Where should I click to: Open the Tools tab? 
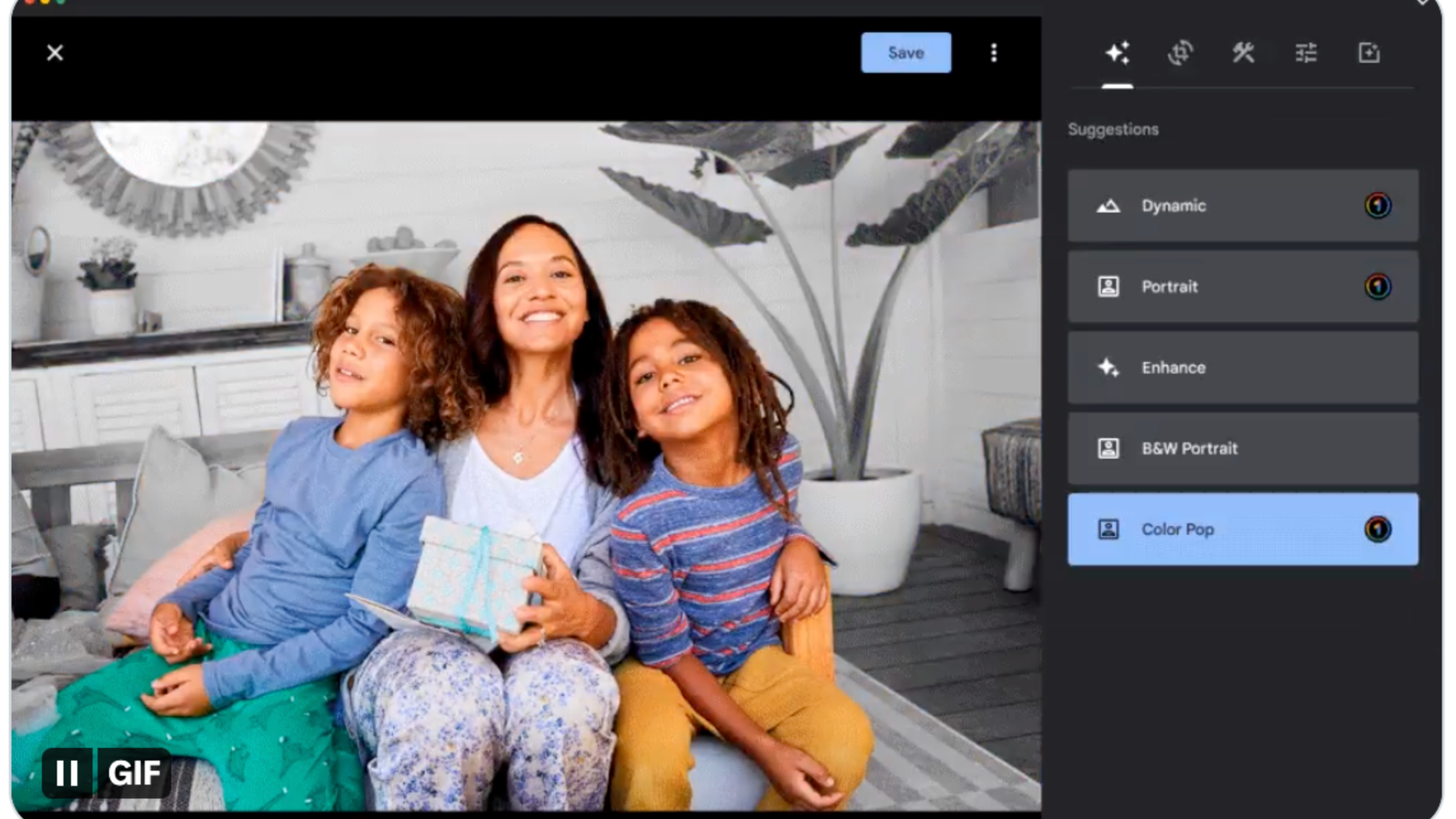coord(1243,53)
